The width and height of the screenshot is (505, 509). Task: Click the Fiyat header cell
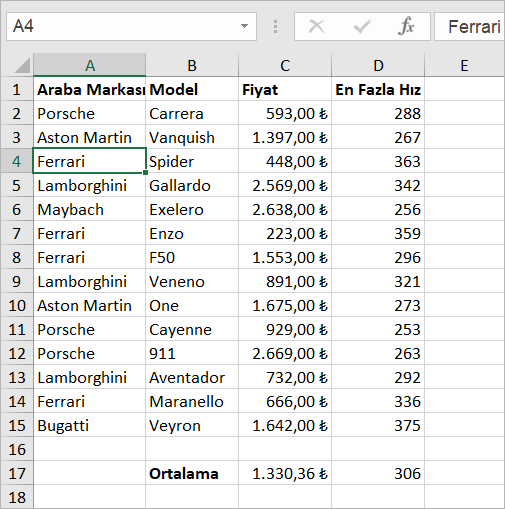(285, 89)
